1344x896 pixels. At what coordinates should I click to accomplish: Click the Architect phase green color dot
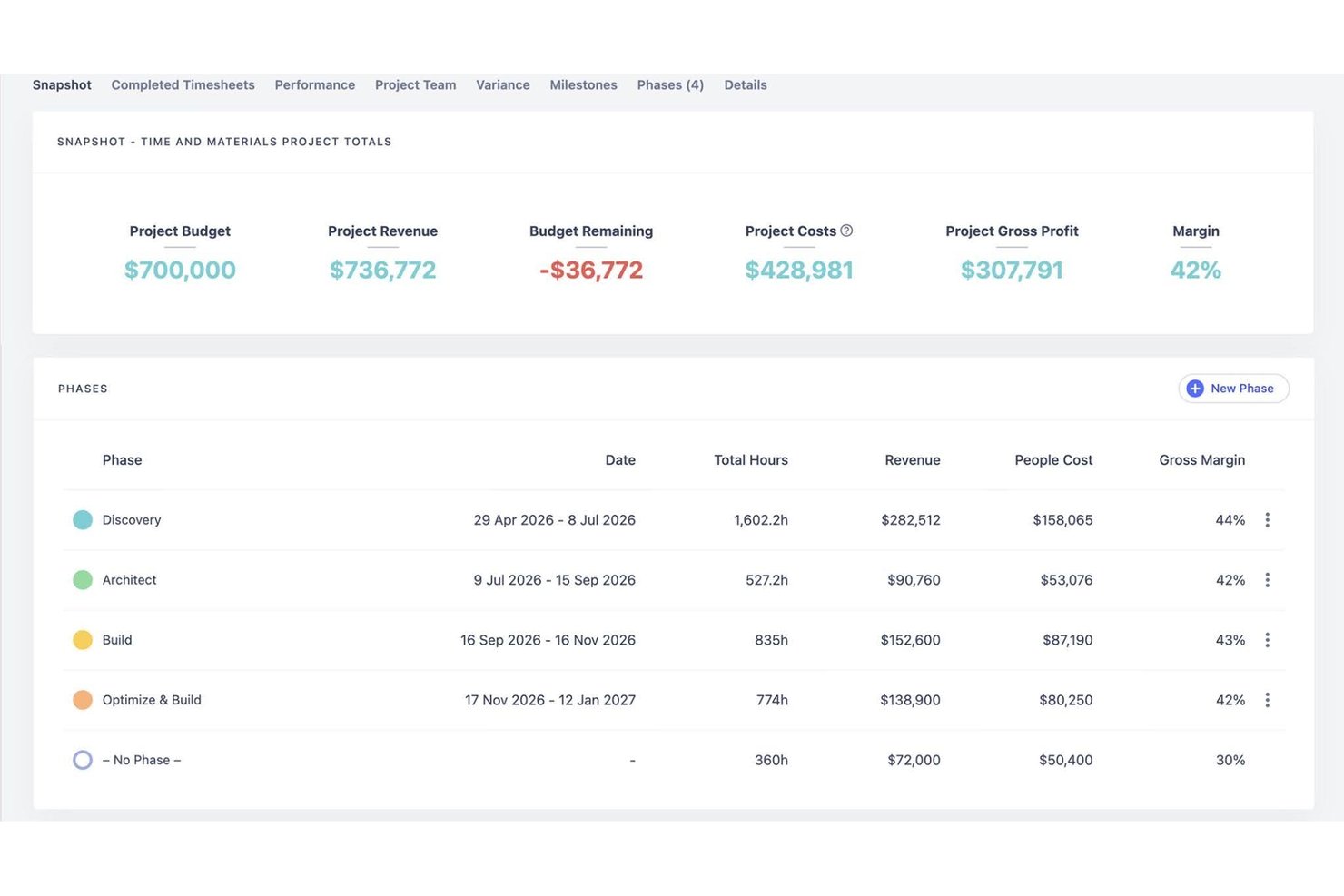coord(83,580)
